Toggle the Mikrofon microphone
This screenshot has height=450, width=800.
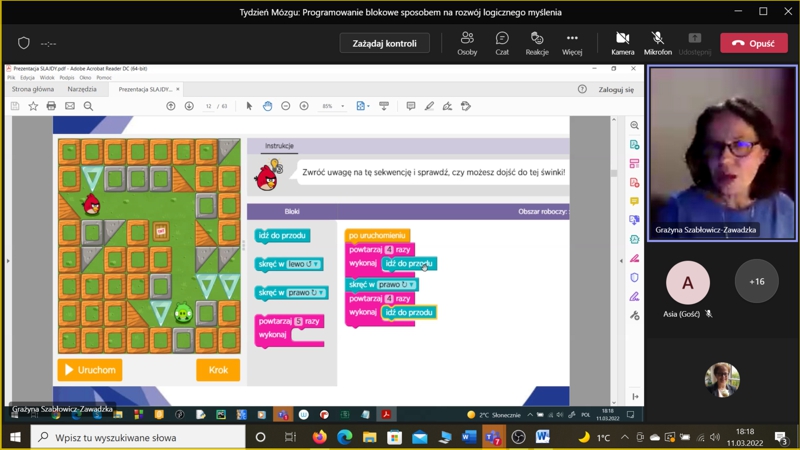(658, 43)
